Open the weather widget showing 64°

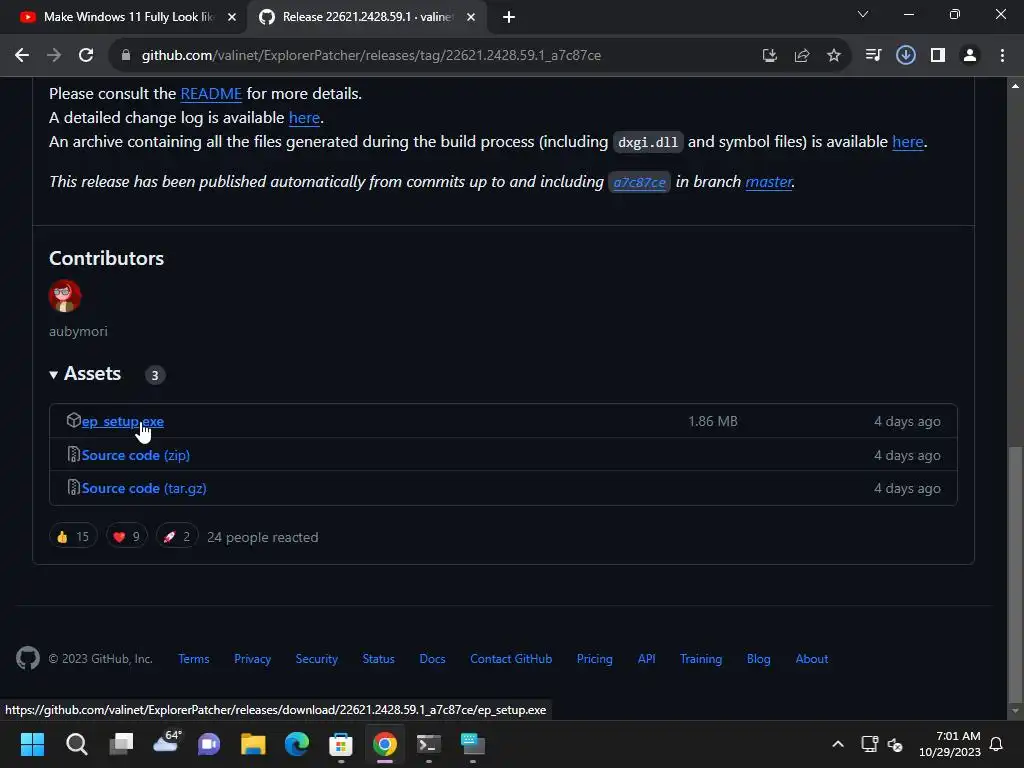(x=166, y=742)
